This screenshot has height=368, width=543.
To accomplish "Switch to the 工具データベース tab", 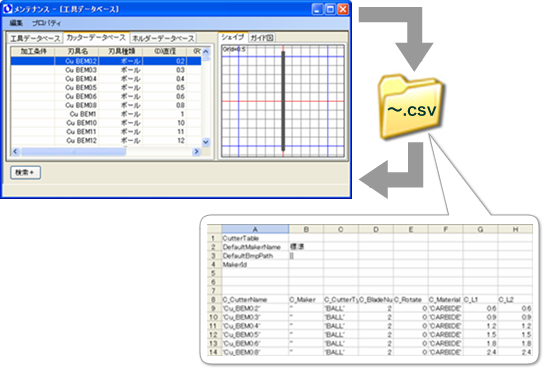I will [35, 38].
